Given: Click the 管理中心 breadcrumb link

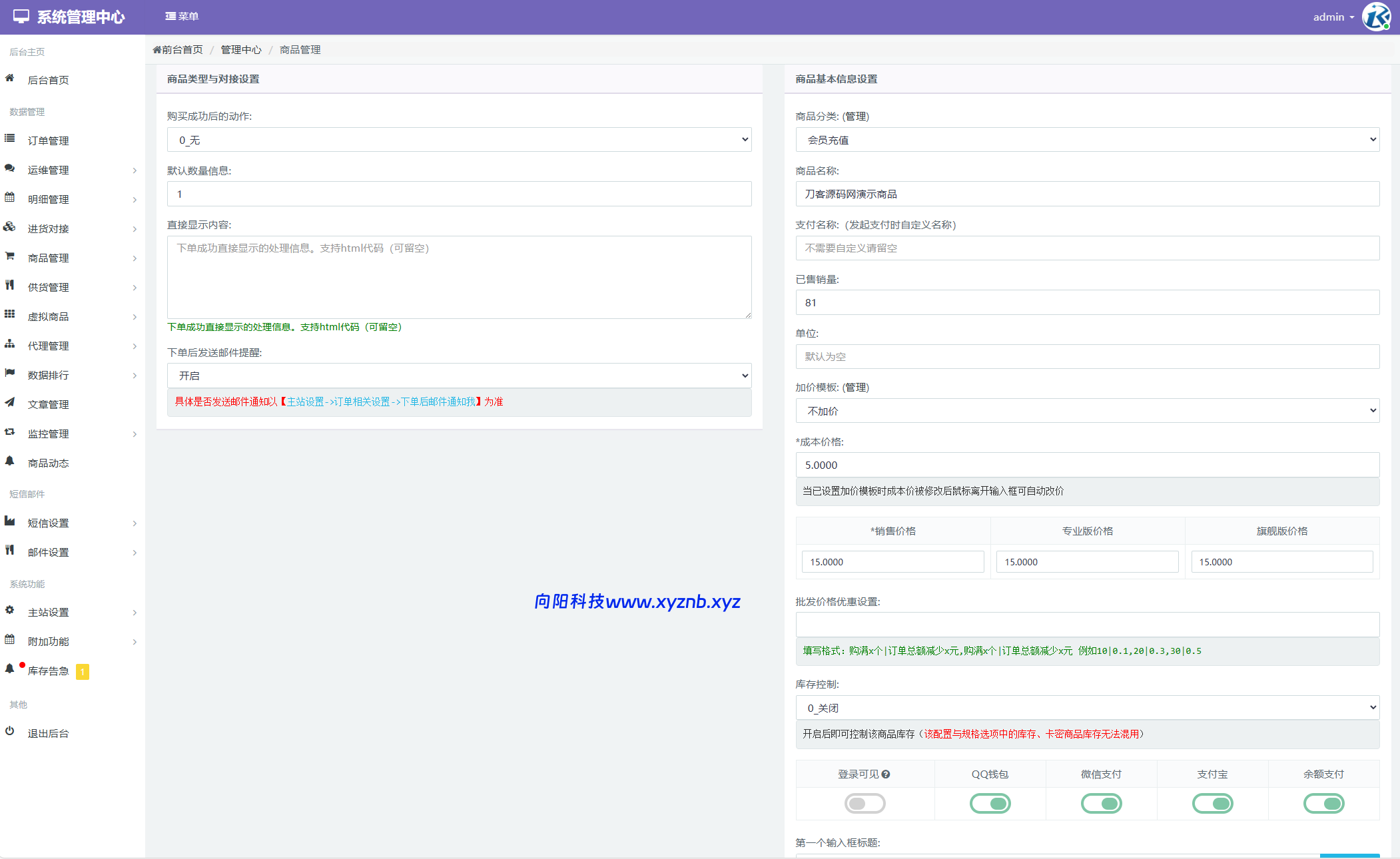Looking at the screenshot, I should 241,50.
